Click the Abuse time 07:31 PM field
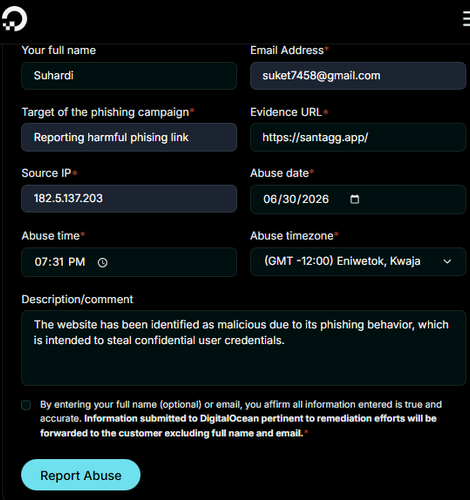Screen dimensions: 470x500 (129, 262)
